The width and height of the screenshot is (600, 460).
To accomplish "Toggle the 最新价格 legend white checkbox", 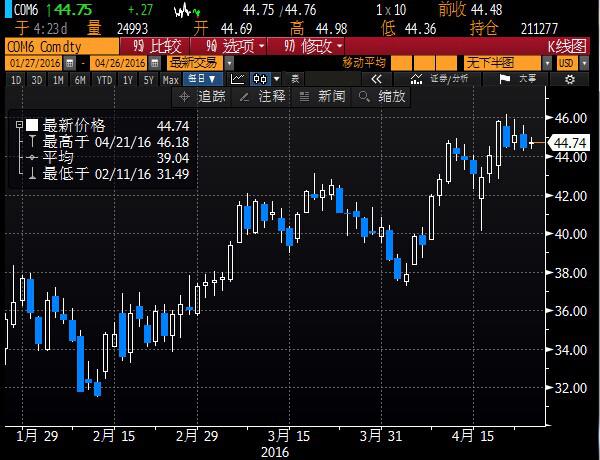I will pyautogui.click(x=33, y=125).
